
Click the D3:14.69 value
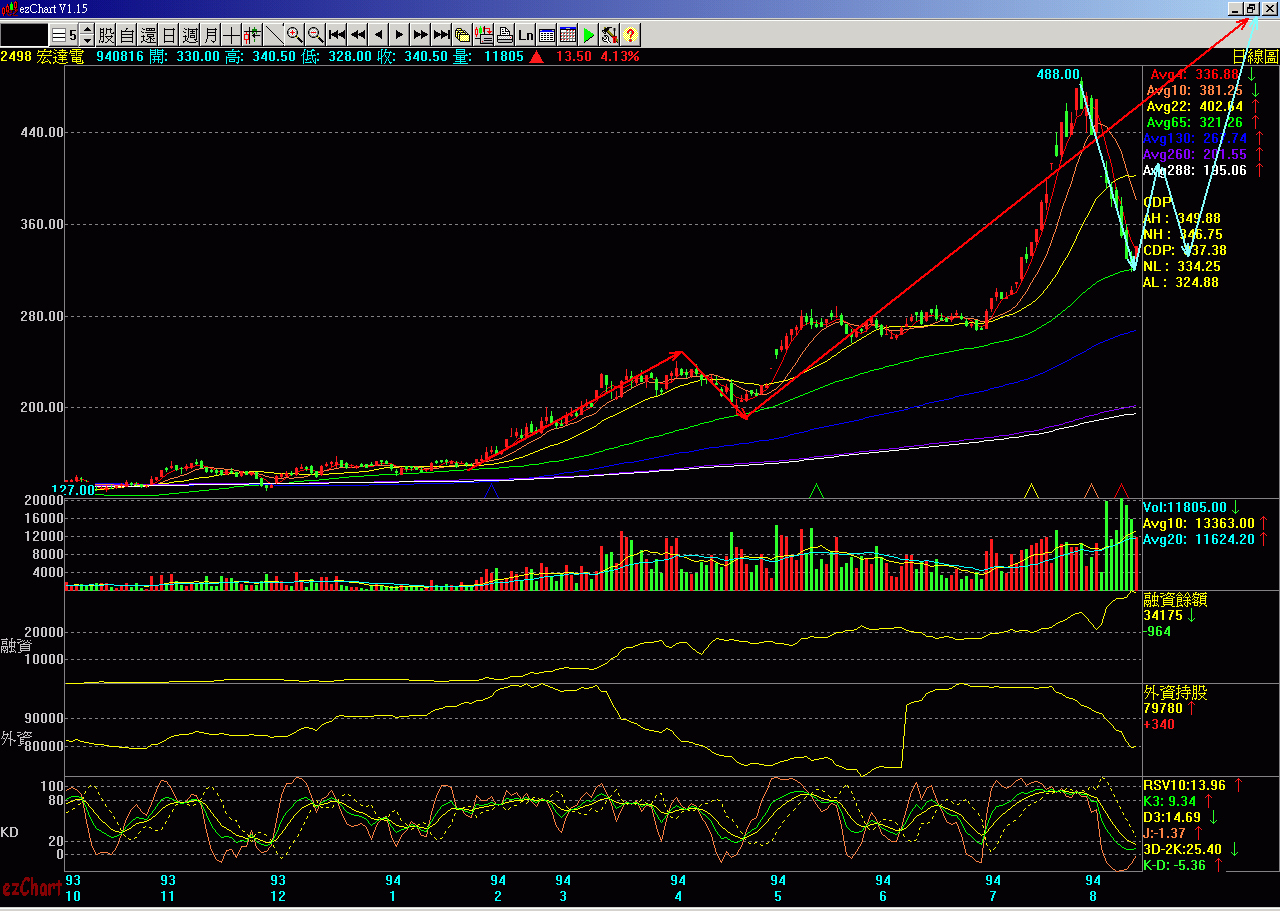coord(1172,817)
